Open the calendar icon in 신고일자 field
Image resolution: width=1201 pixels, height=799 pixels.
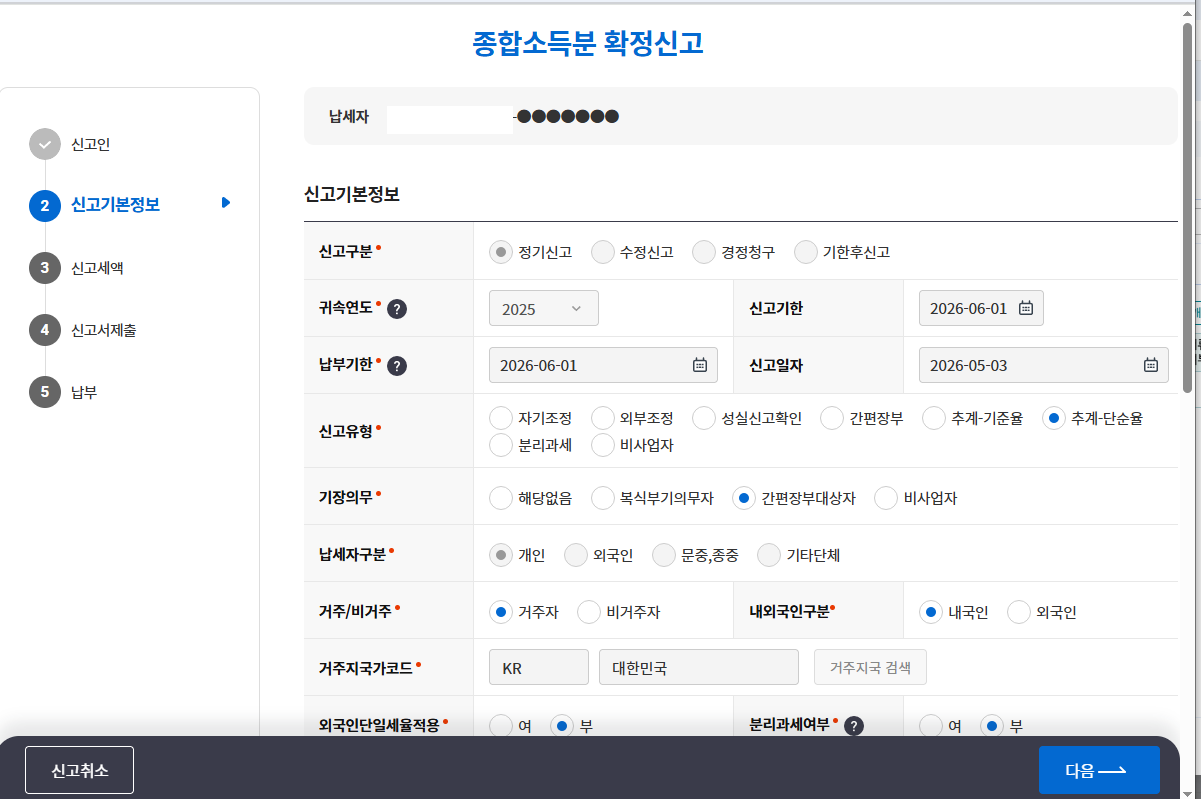click(x=1150, y=365)
